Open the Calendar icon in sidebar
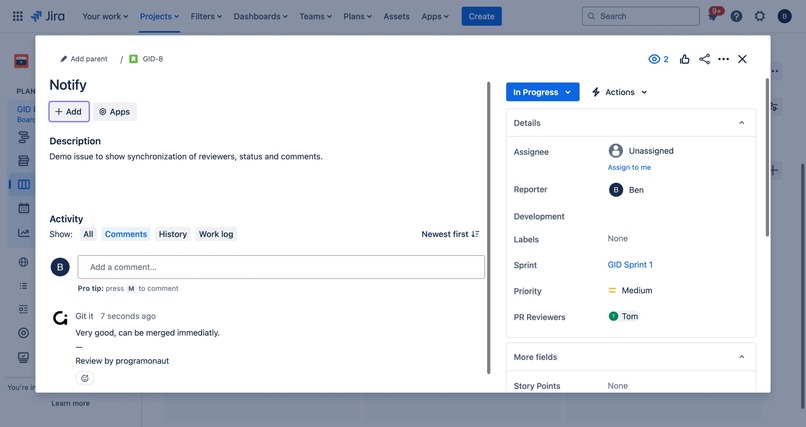 24,208
